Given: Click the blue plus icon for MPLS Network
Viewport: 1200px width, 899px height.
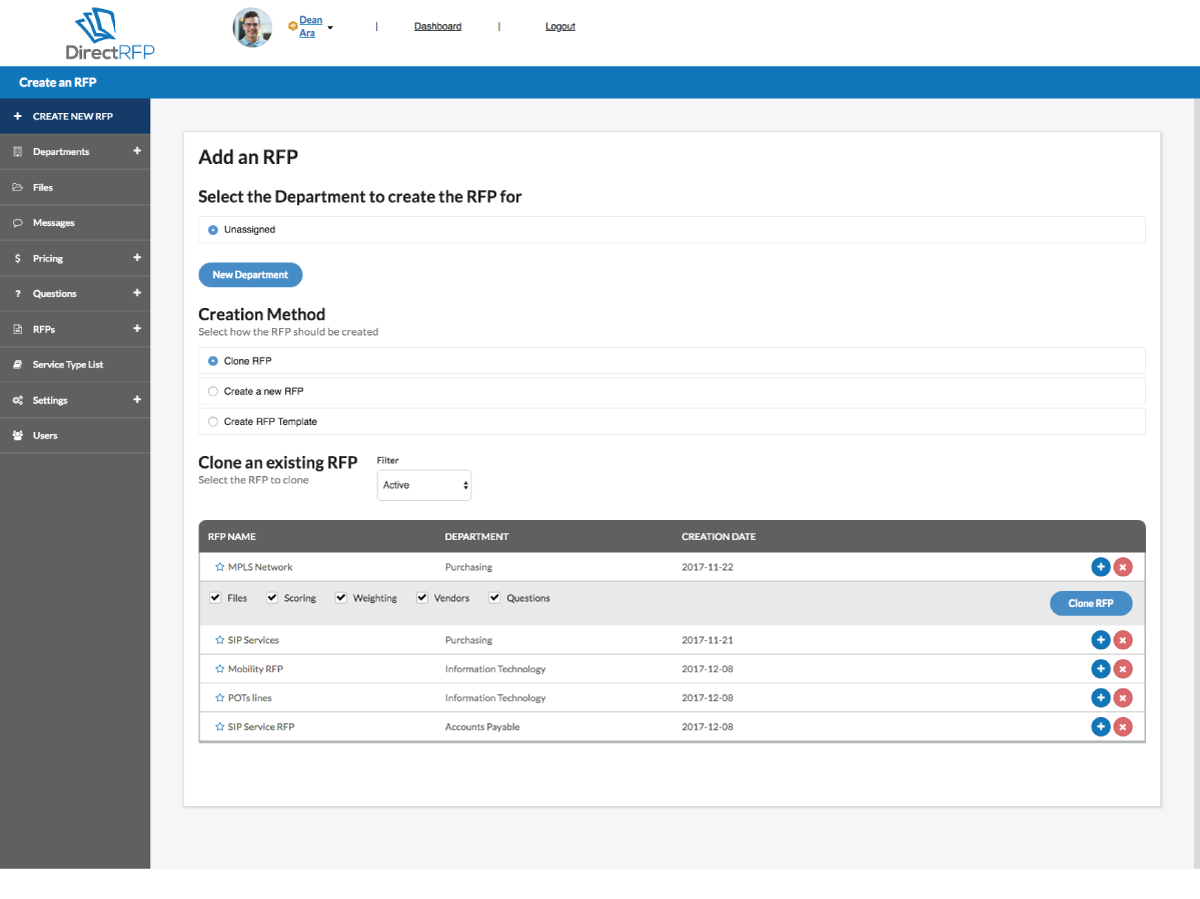Looking at the screenshot, I should click(1100, 567).
